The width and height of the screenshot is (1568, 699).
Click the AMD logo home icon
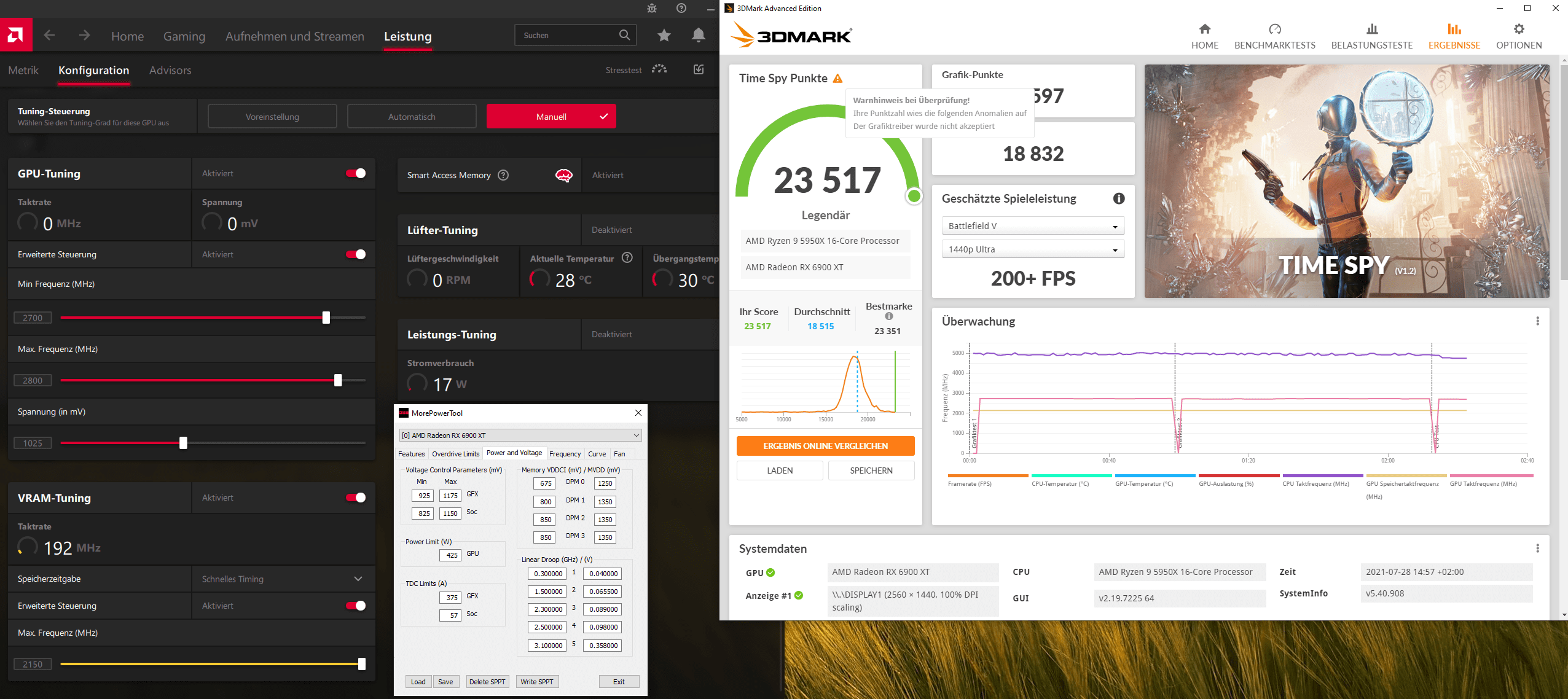click(16, 35)
